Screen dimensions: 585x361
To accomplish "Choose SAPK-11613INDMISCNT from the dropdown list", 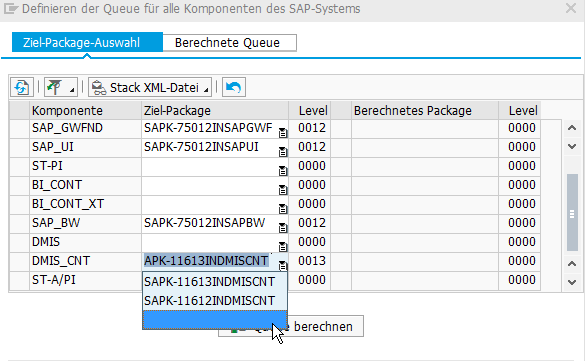I will tap(215, 282).
